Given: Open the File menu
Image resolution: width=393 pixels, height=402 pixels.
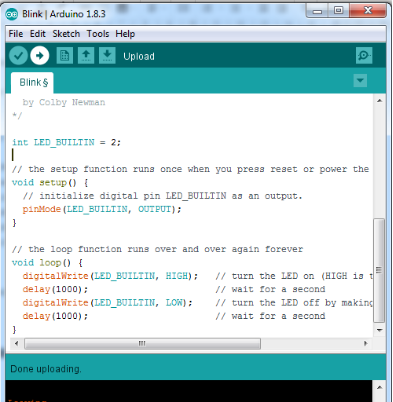Looking at the screenshot, I should point(16,34).
